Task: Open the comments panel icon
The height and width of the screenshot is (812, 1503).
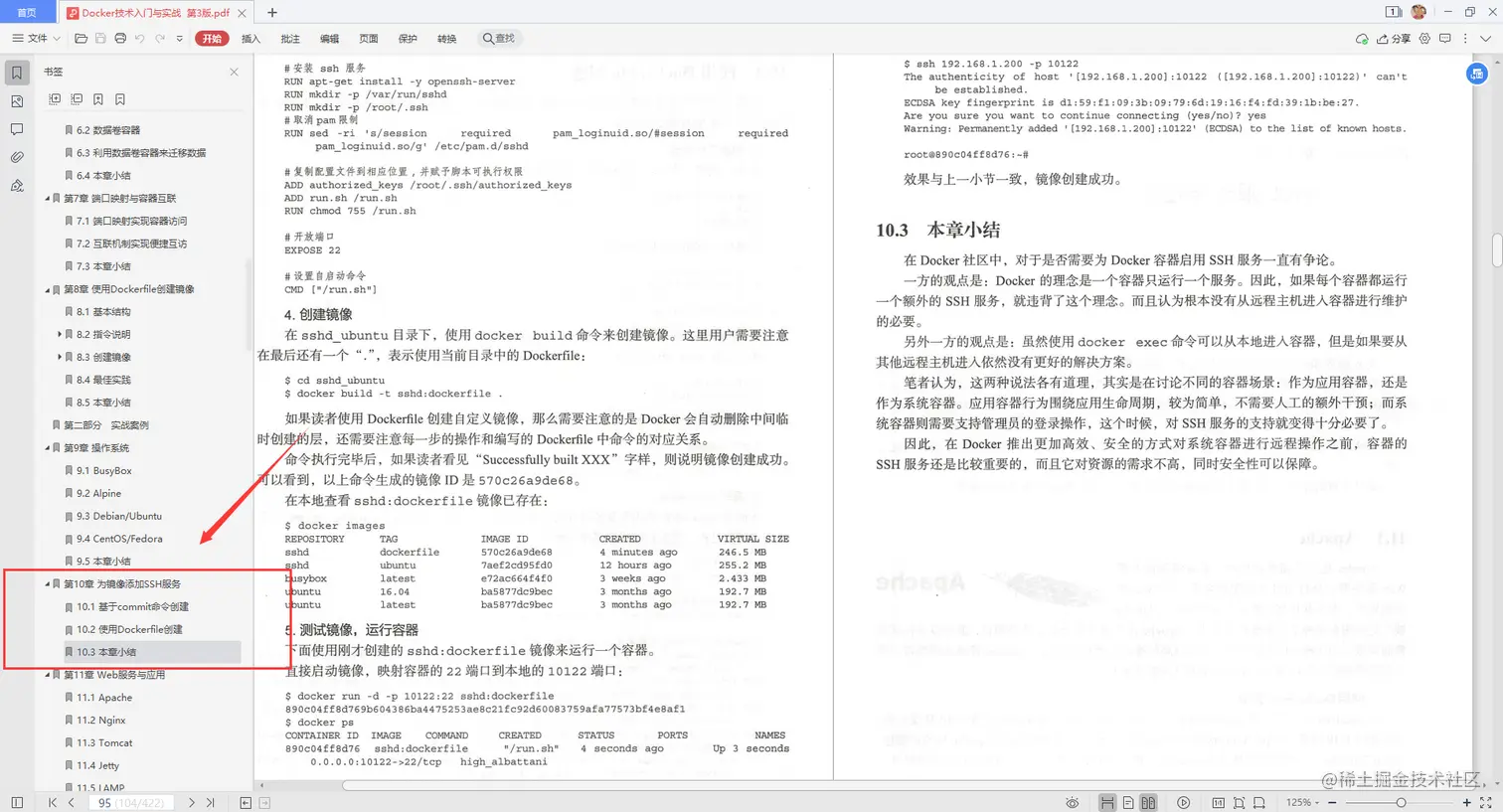Action: [x=15, y=129]
